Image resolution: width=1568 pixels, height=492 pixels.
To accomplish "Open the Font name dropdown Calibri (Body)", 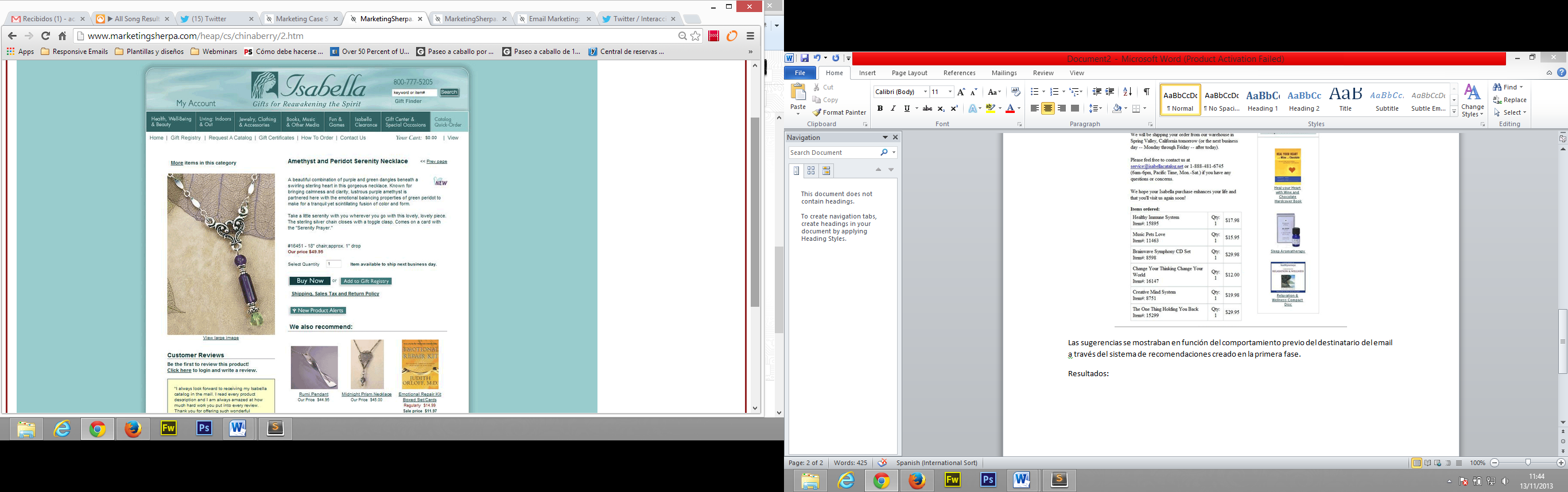I will (925, 92).
